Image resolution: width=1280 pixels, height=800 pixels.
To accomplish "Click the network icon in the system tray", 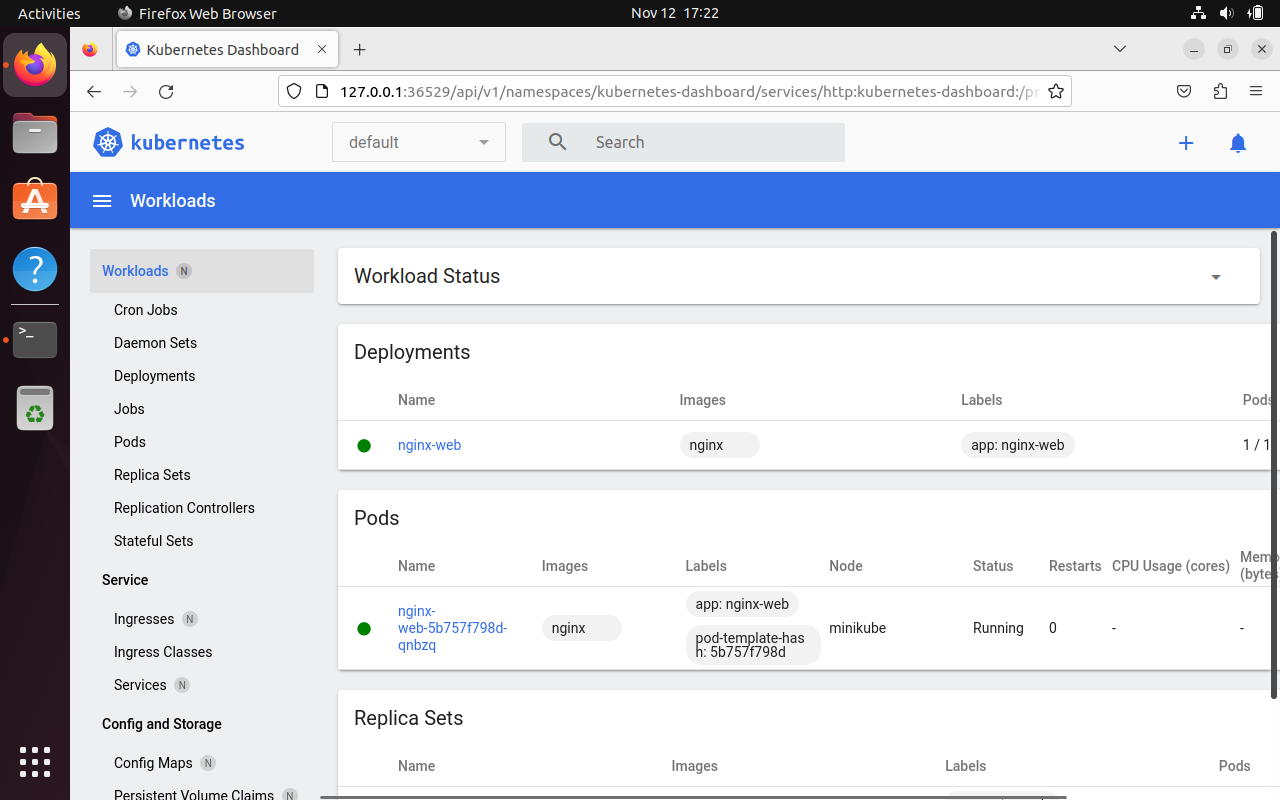I will click(1199, 13).
